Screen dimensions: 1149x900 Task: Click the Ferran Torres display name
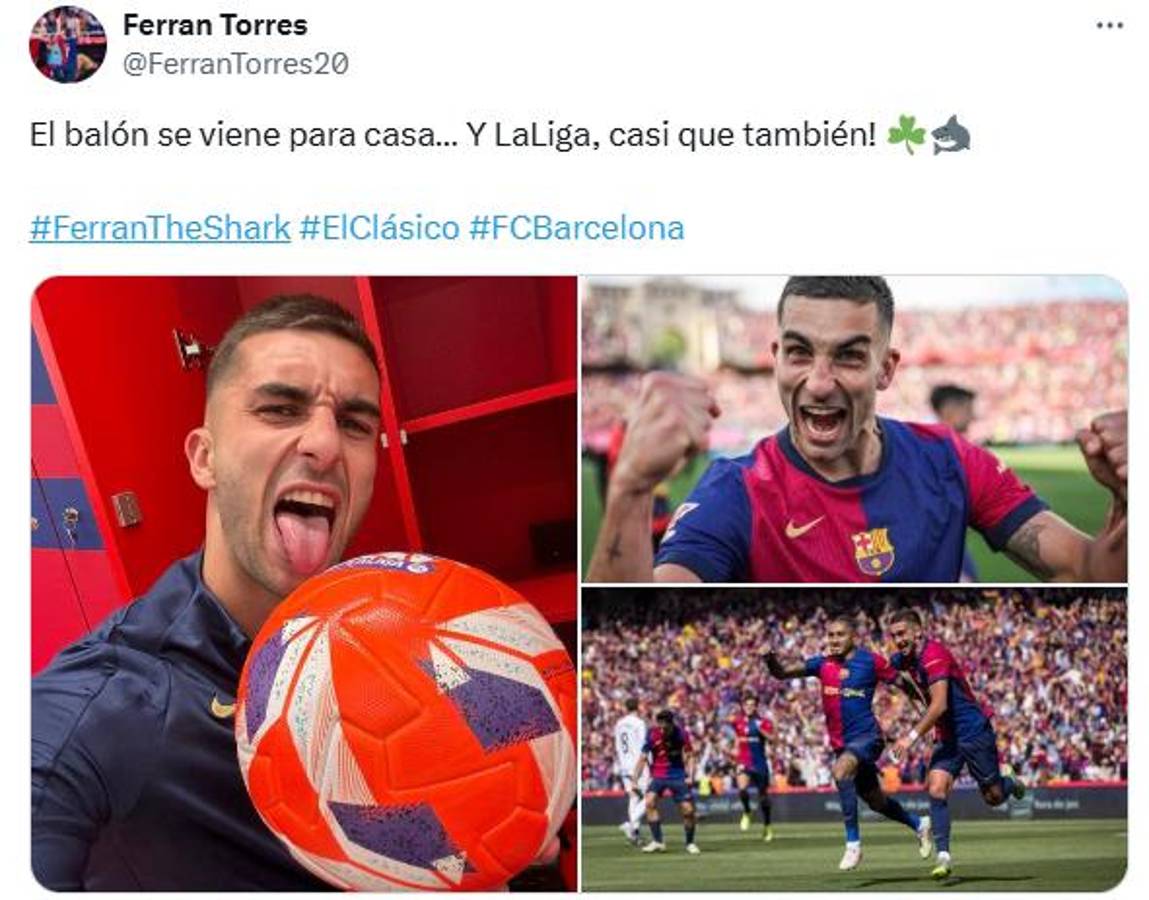(x=215, y=25)
